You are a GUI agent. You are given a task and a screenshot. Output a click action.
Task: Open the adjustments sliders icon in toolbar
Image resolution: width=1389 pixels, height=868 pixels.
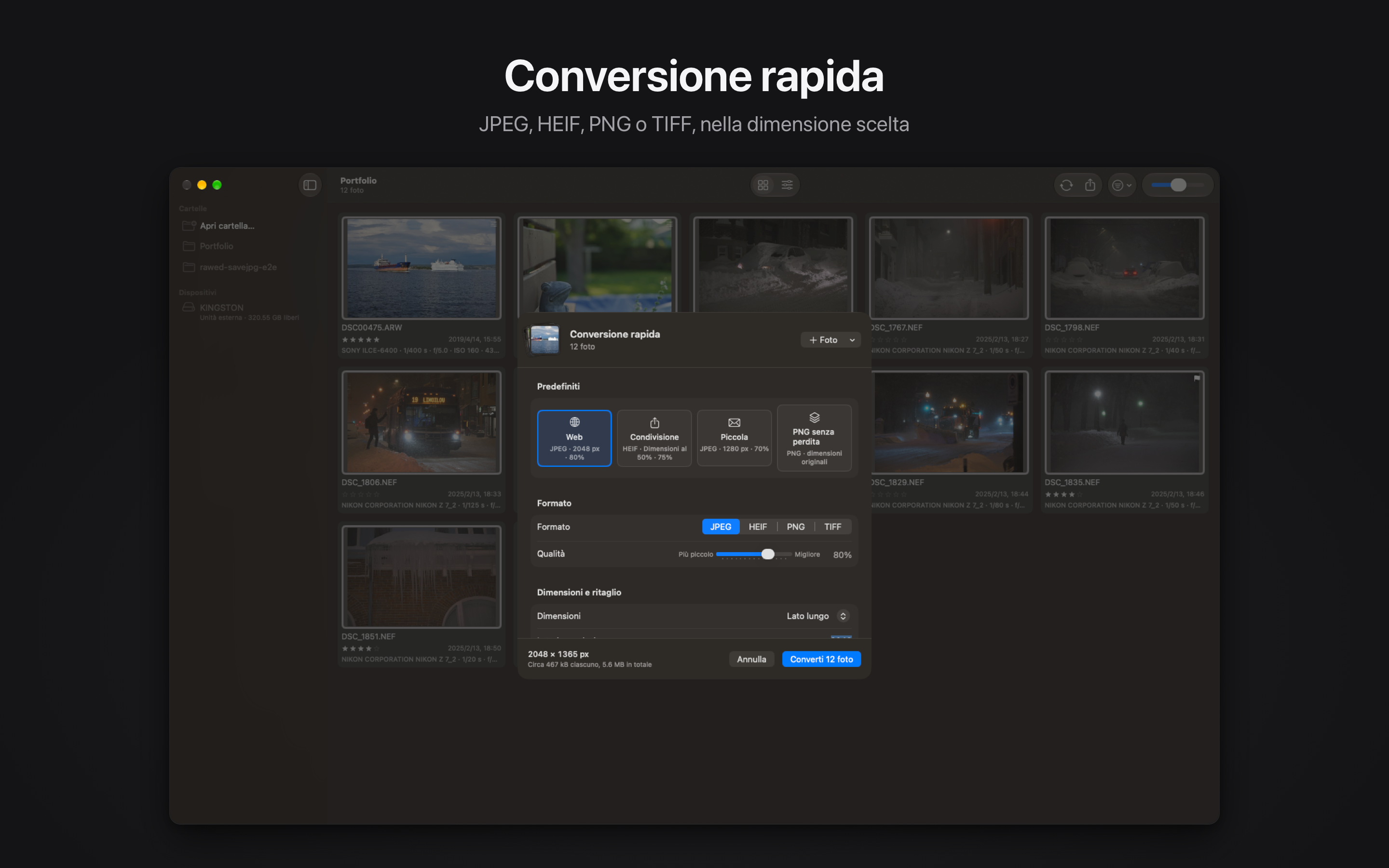point(787,185)
